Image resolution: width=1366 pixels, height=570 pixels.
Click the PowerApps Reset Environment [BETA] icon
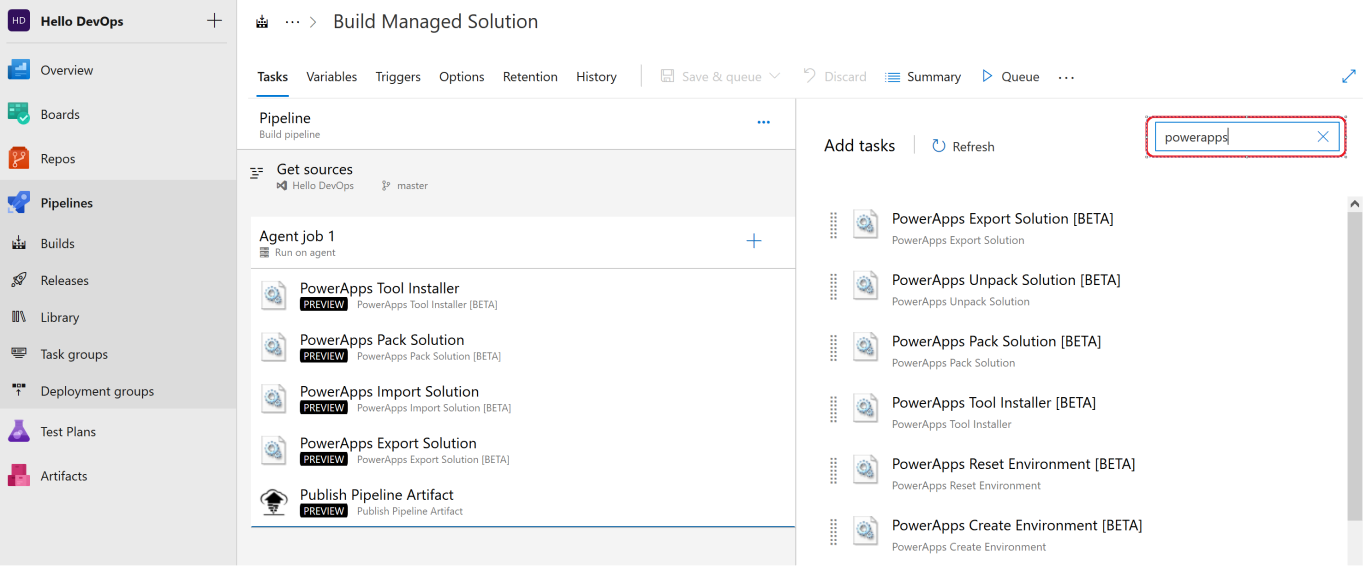click(865, 470)
